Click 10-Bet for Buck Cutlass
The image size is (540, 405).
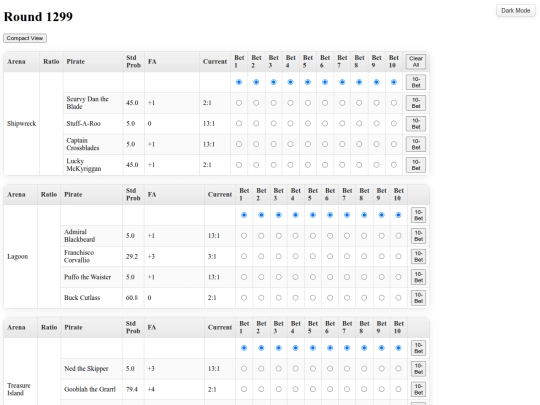[x=418, y=298]
